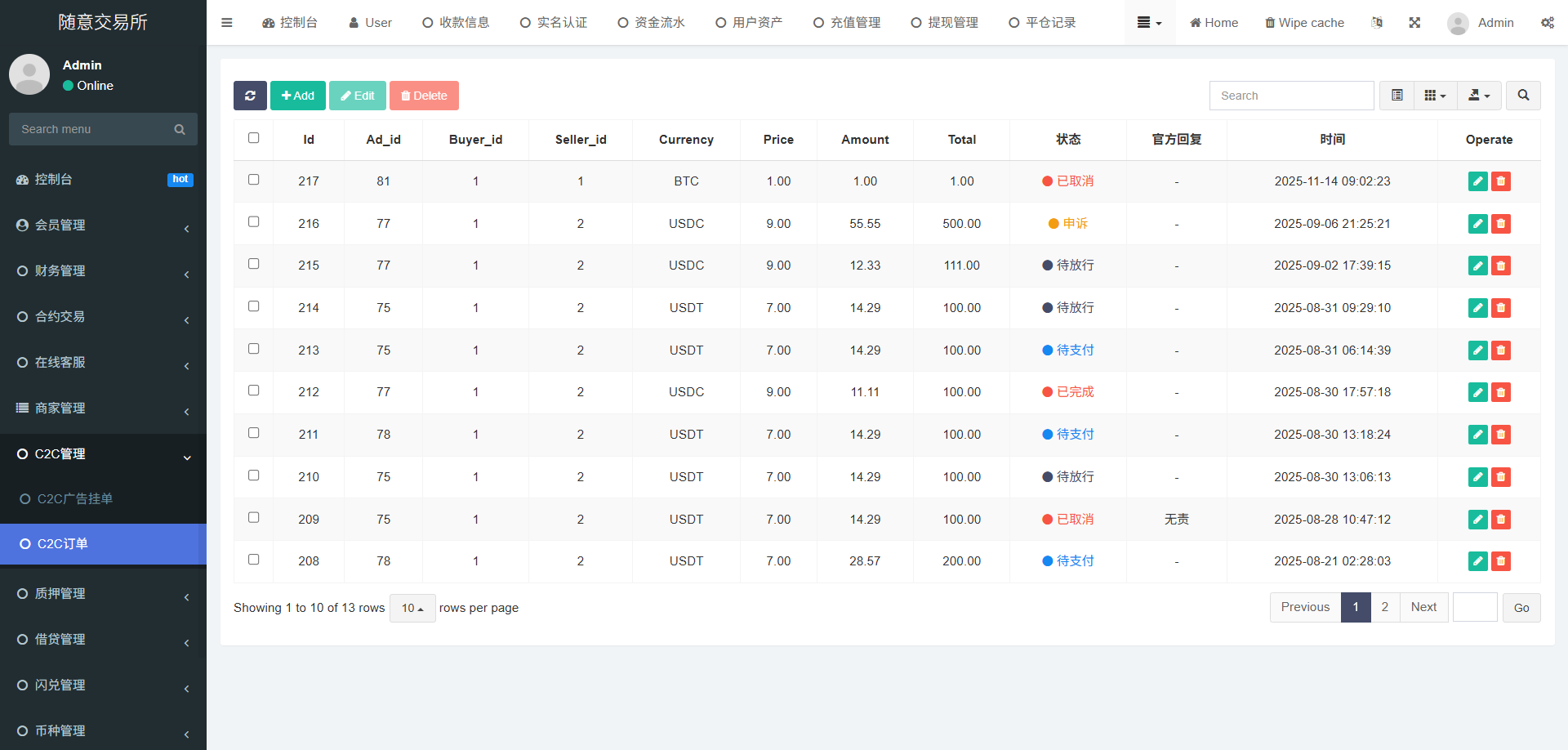Click the table refresh icon button

(x=250, y=96)
